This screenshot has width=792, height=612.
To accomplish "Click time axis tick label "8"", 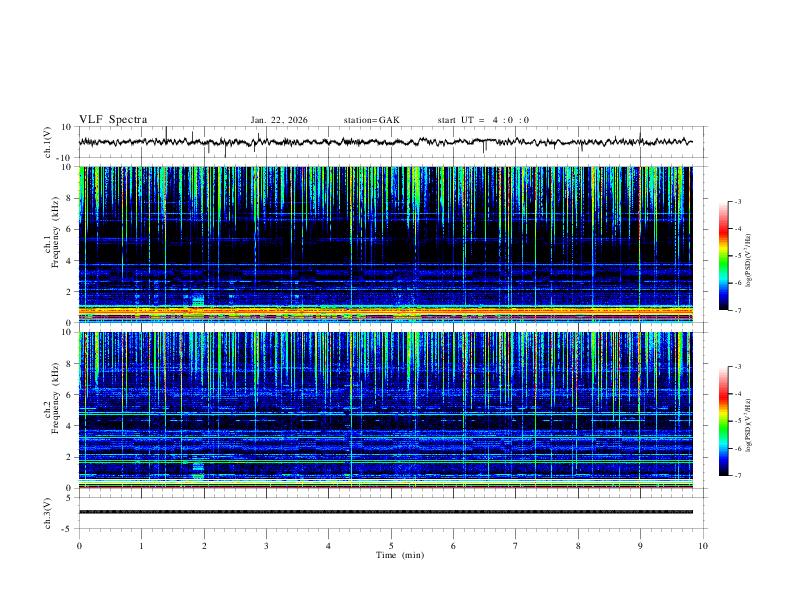I will tap(578, 546).
